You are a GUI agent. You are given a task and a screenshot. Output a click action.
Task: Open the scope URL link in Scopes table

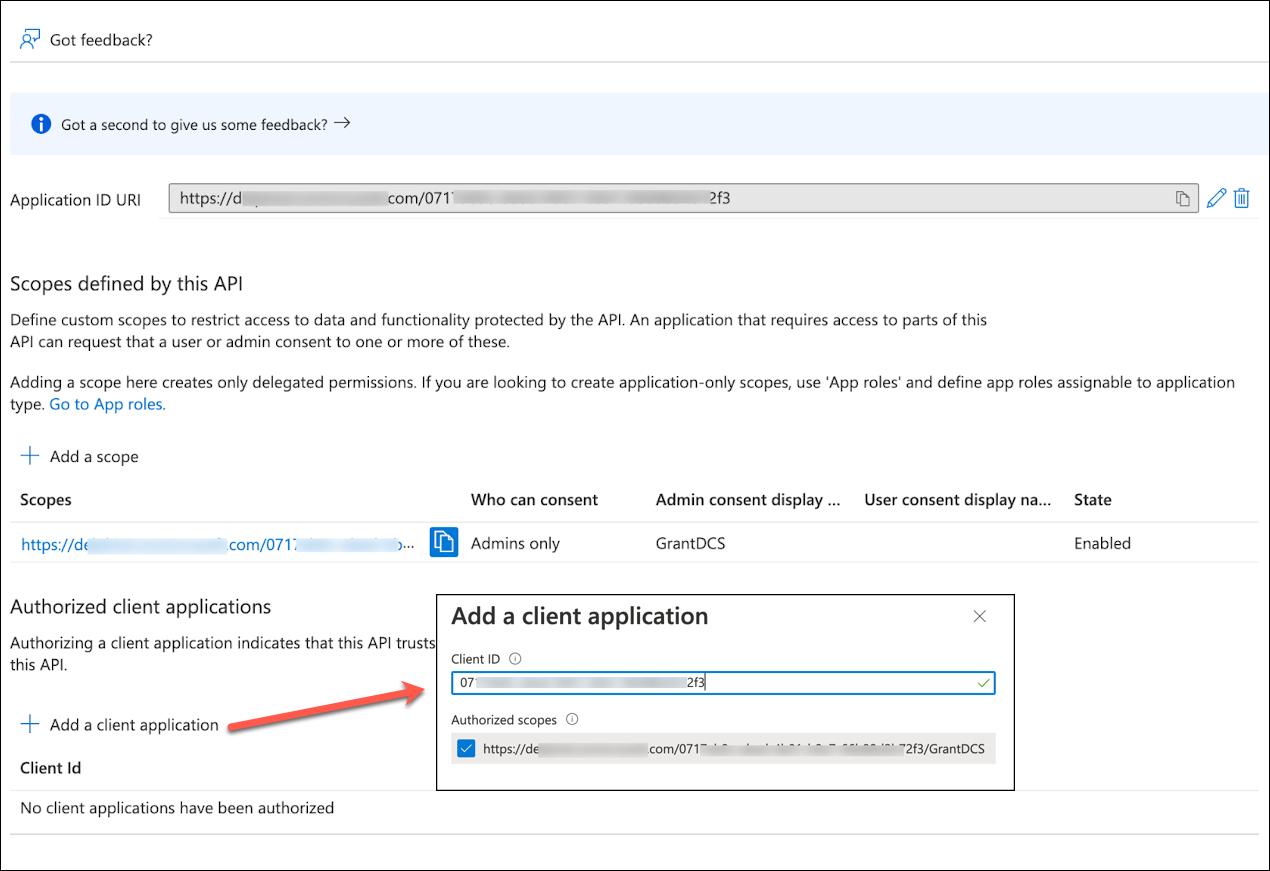click(215, 545)
